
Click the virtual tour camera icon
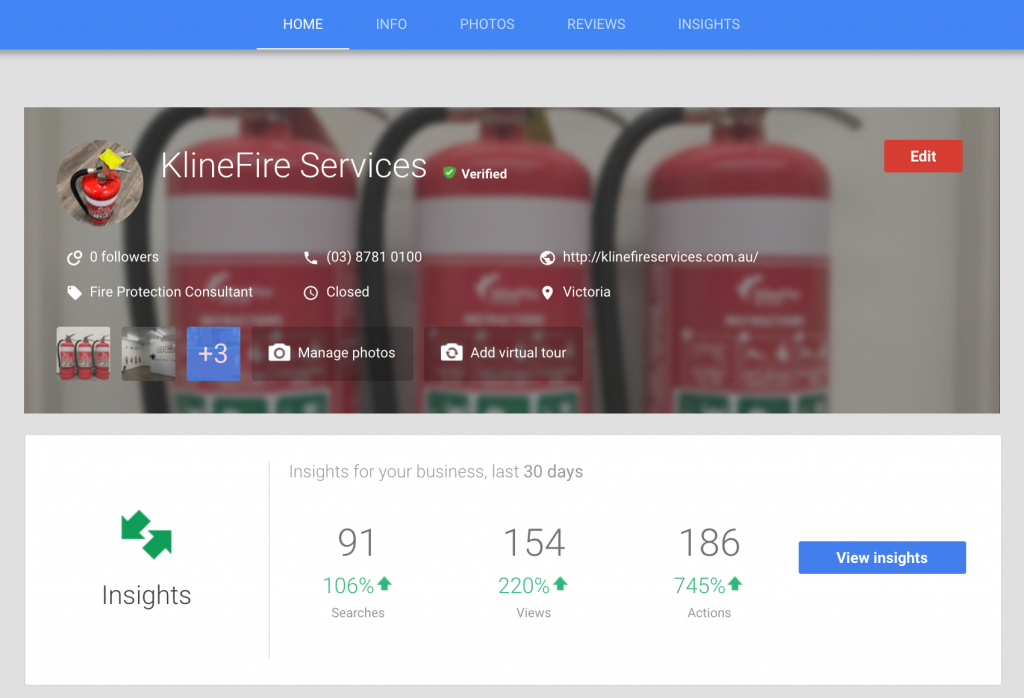(x=451, y=353)
